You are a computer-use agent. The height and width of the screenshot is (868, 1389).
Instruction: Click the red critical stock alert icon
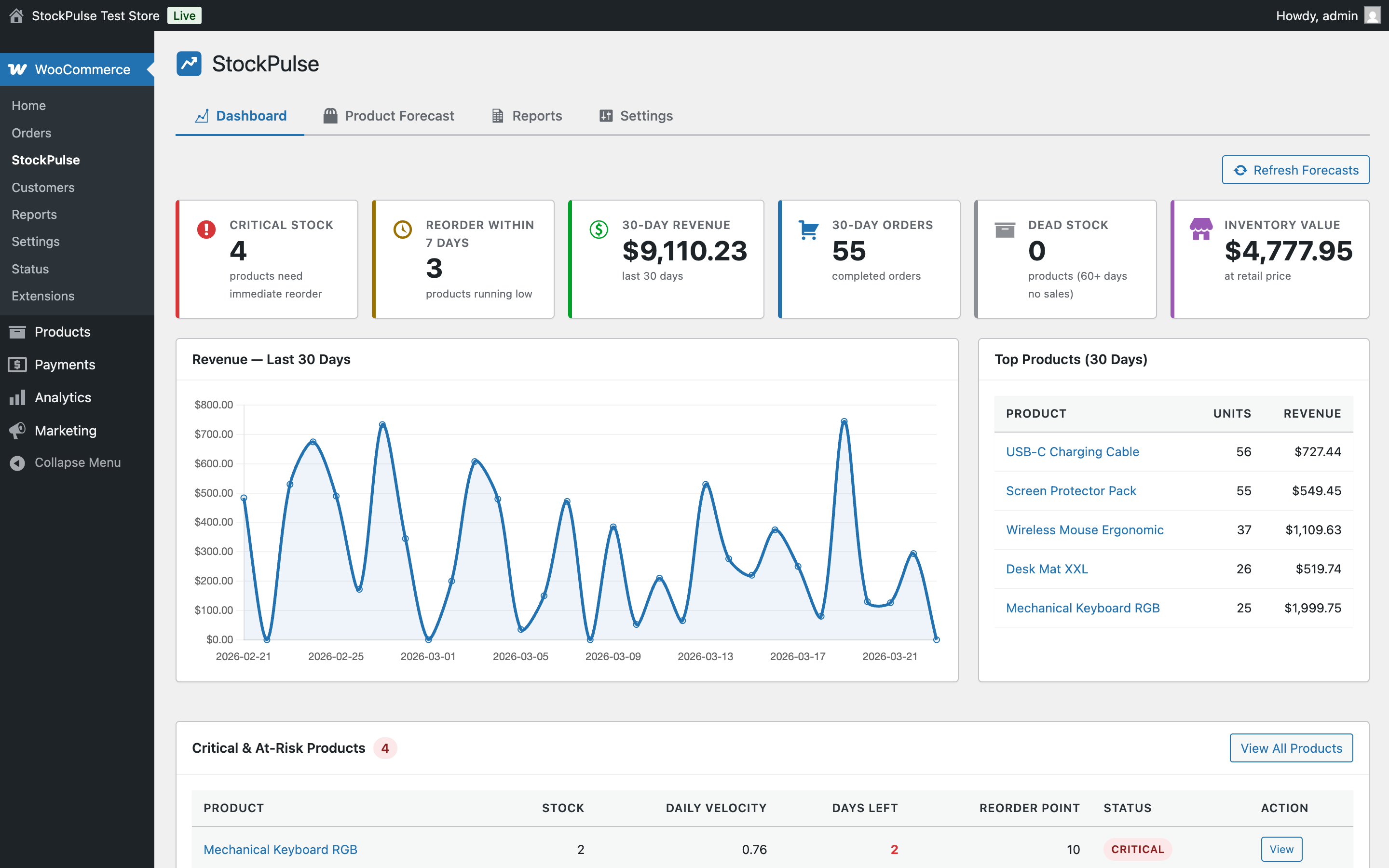tap(206, 230)
